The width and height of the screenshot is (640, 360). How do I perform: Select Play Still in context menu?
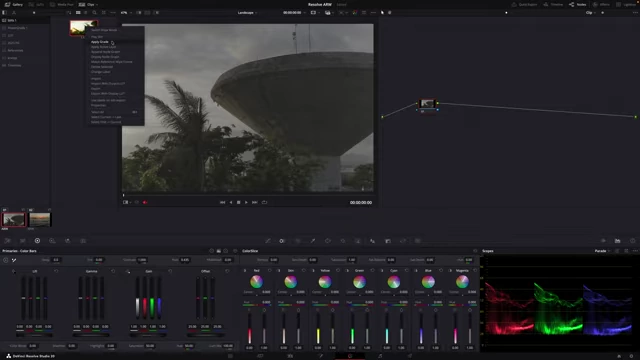click(97, 37)
